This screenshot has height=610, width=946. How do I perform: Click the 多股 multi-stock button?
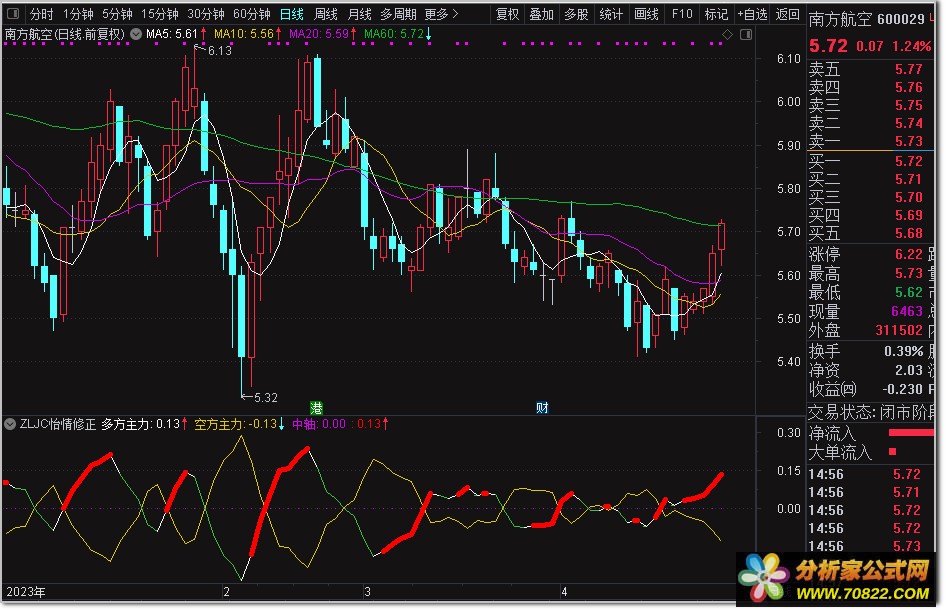click(576, 14)
